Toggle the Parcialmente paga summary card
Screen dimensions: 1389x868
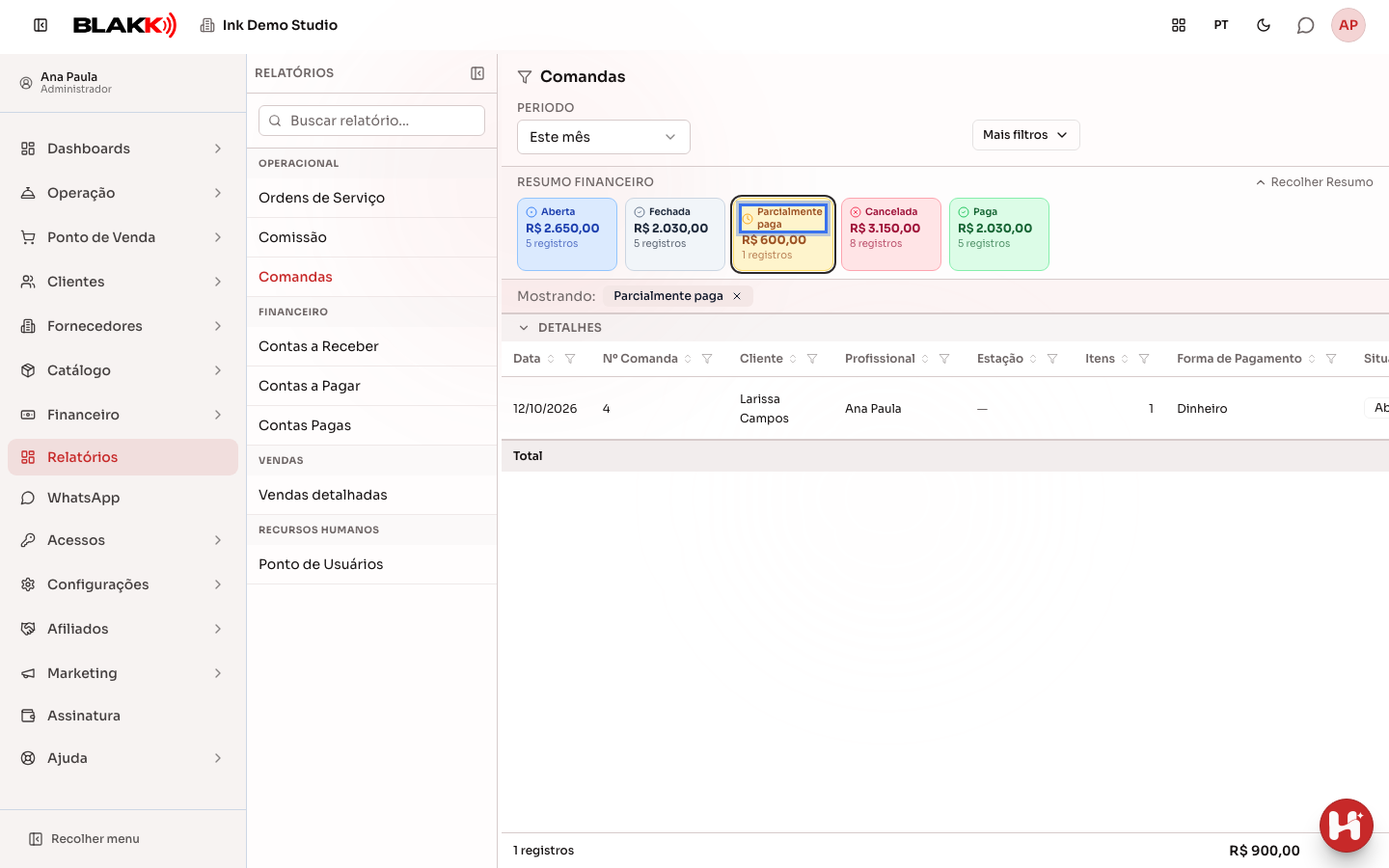[783, 234]
